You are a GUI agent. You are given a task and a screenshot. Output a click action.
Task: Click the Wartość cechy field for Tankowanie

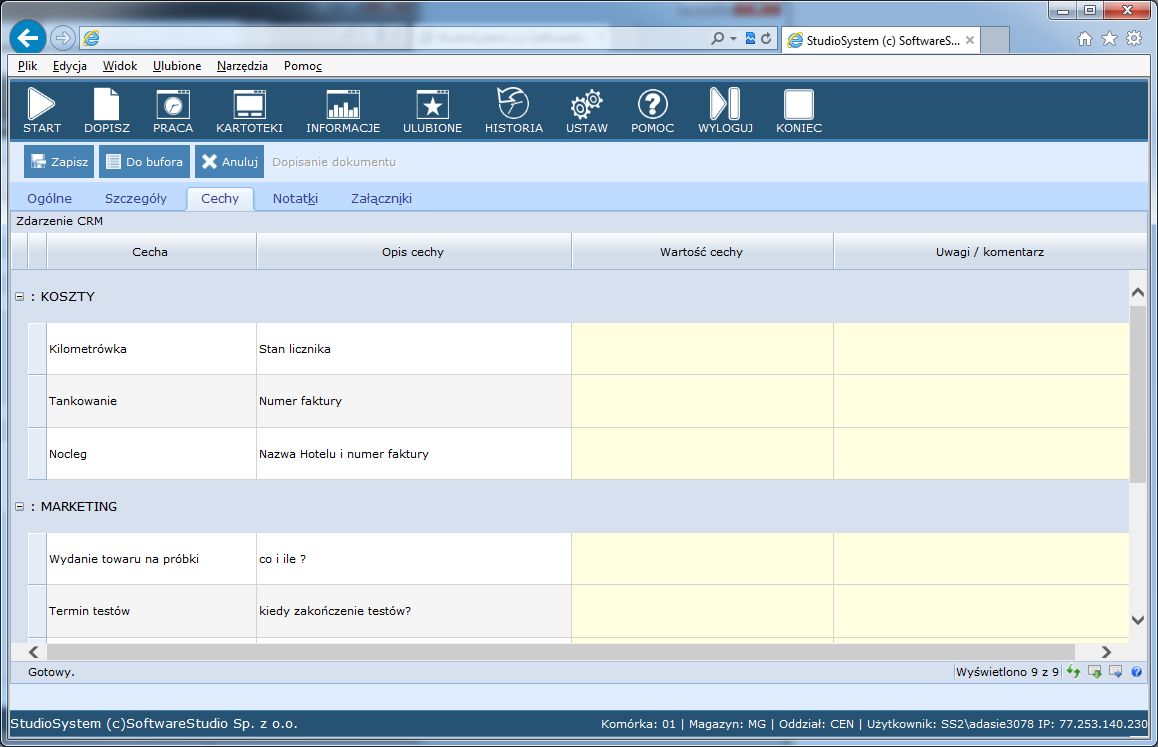pos(702,401)
